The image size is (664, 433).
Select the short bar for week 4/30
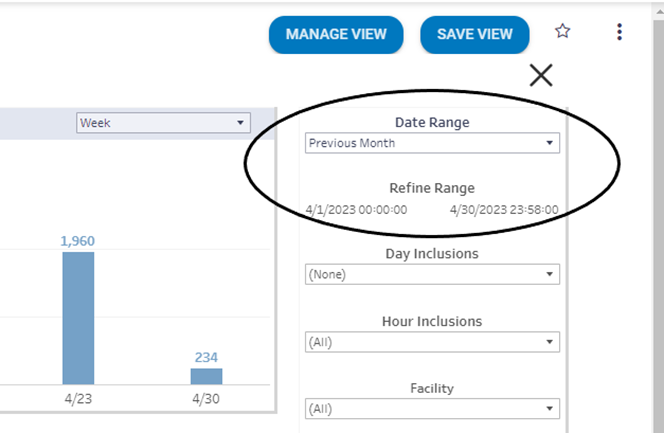(x=206, y=376)
